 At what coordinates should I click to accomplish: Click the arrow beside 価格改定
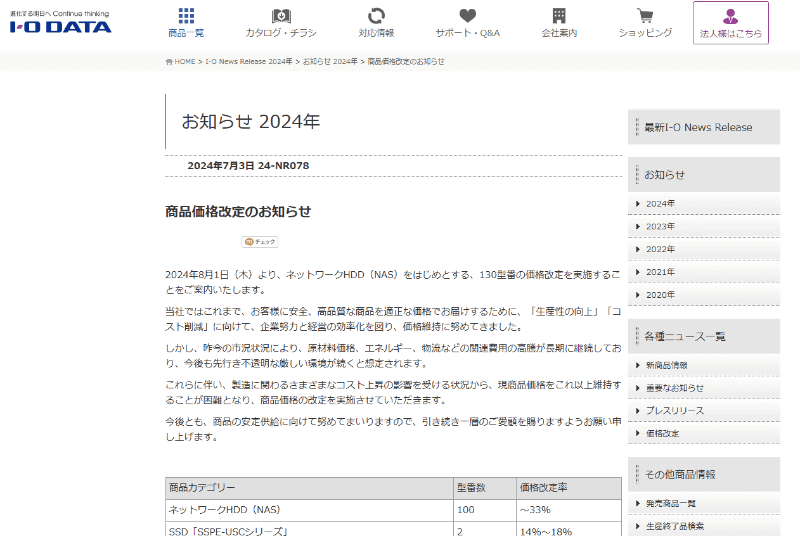(x=638, y=433)
